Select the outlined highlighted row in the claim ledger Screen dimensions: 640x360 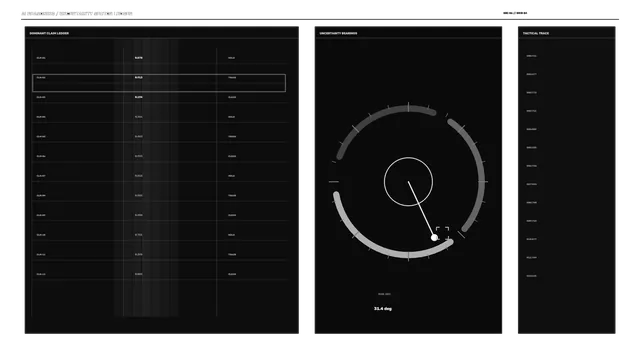[159, 83]
